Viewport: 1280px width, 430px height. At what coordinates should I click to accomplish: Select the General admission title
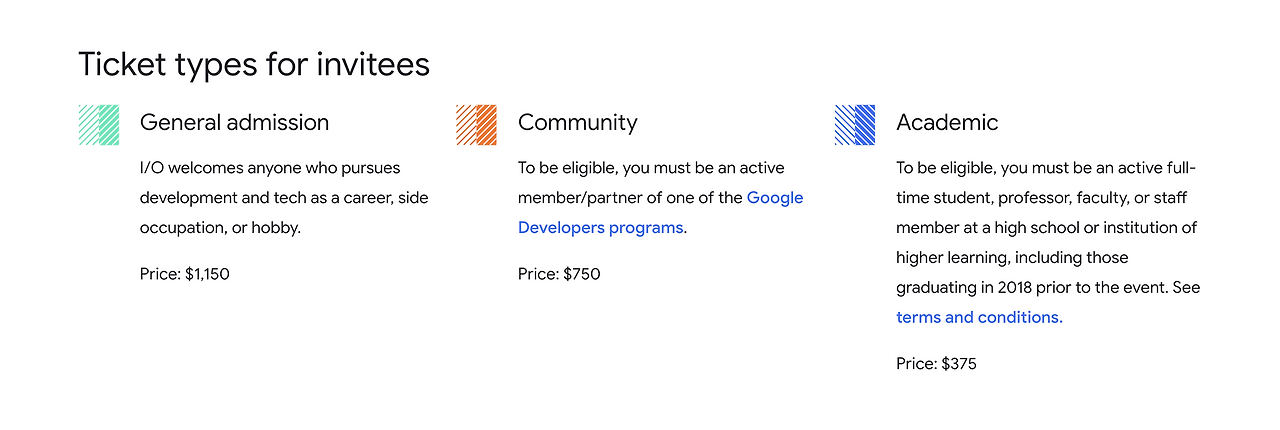tap(234, 122)
